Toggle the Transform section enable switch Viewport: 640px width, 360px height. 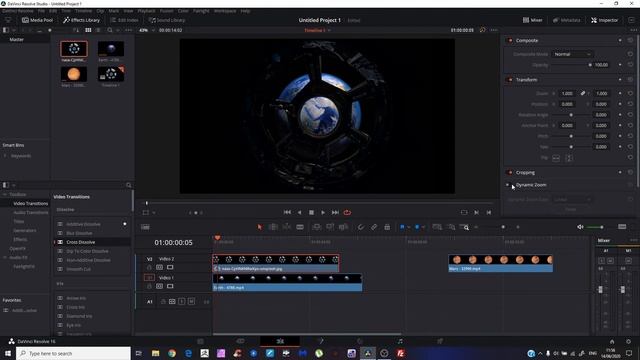point(510,80)
